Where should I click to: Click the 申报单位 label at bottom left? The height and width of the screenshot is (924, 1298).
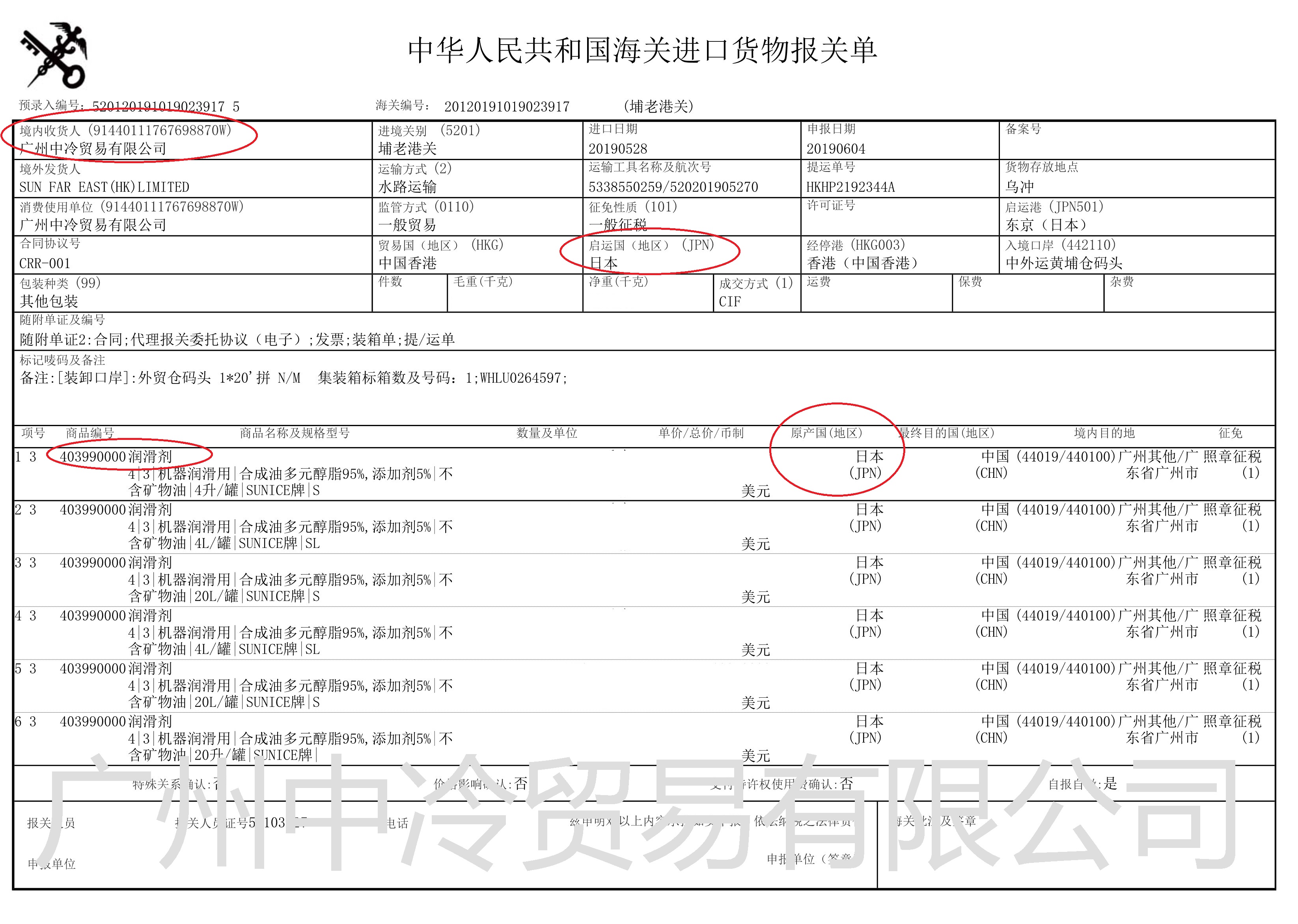(51, 864)
